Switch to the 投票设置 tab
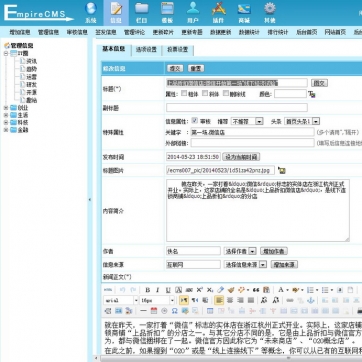 (x=178, y=50)
